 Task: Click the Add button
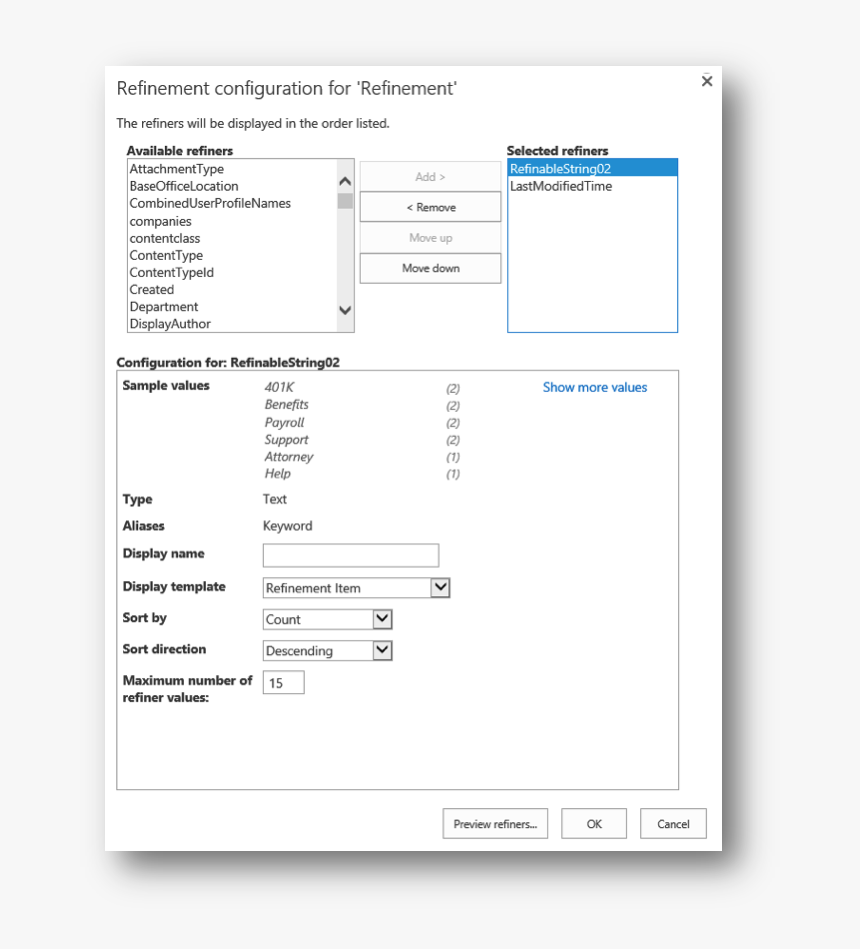(x=429, y=176)
